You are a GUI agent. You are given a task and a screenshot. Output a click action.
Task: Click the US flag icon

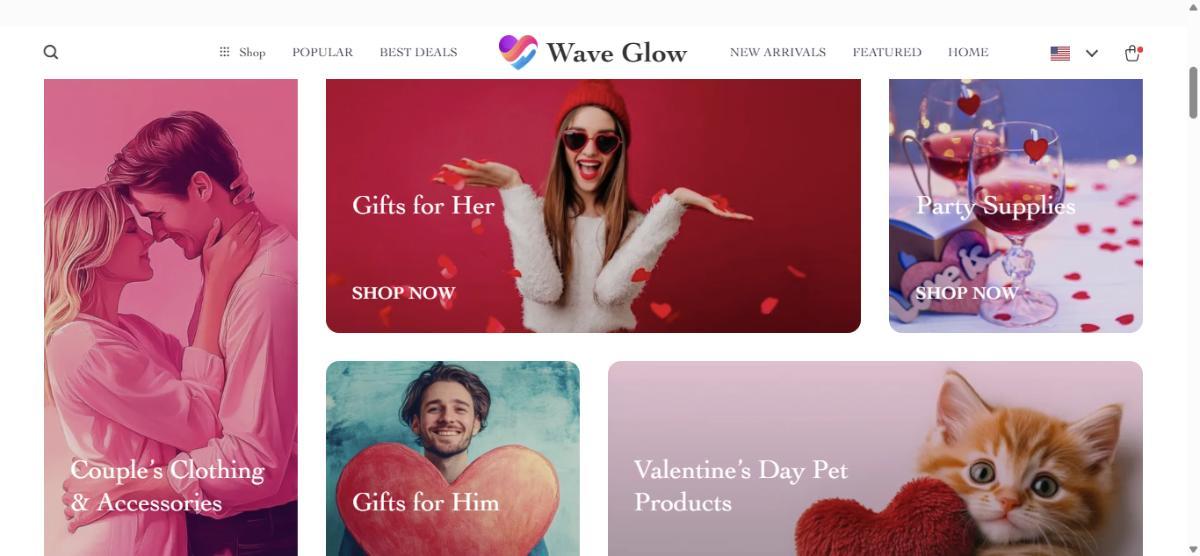pyautogui.click(x=1060, y=53)
